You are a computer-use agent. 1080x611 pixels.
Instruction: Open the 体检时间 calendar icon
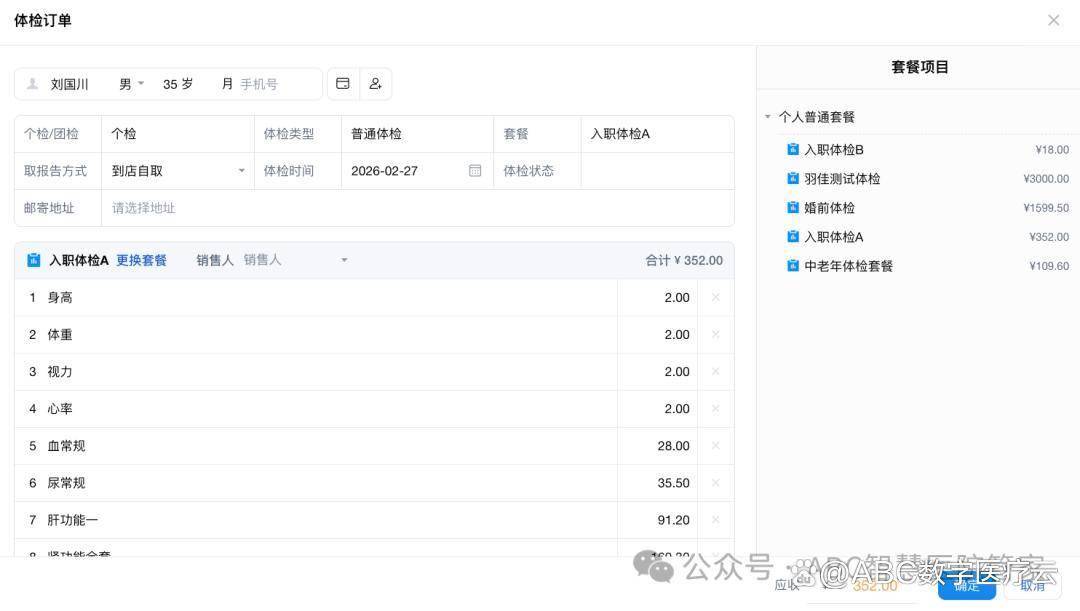tap(475, 171)
